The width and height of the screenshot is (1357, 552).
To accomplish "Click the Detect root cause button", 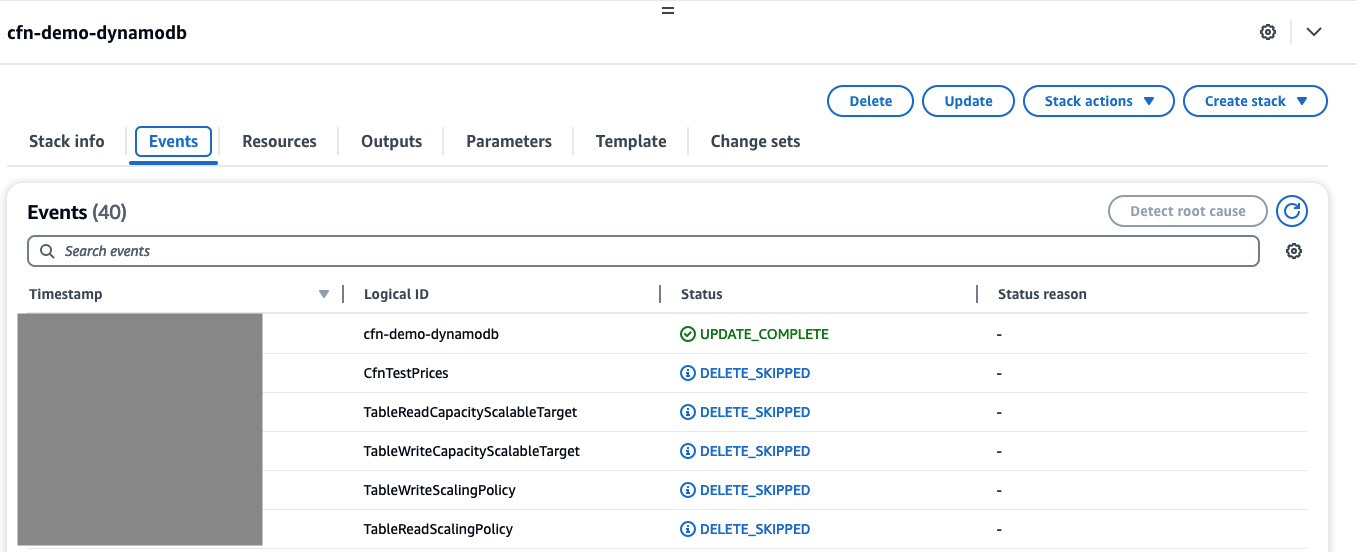I will [x=1188, y=211].
